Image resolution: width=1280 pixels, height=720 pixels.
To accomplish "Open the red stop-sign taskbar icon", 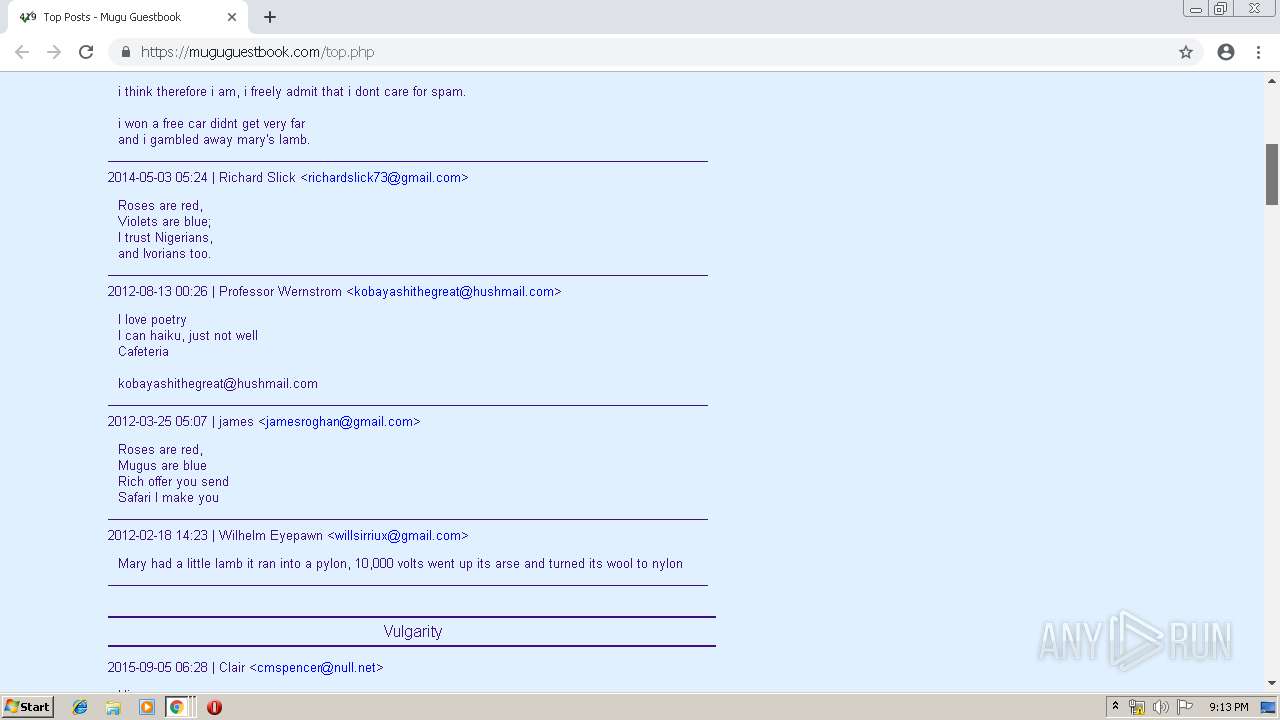I will point(214,707).
